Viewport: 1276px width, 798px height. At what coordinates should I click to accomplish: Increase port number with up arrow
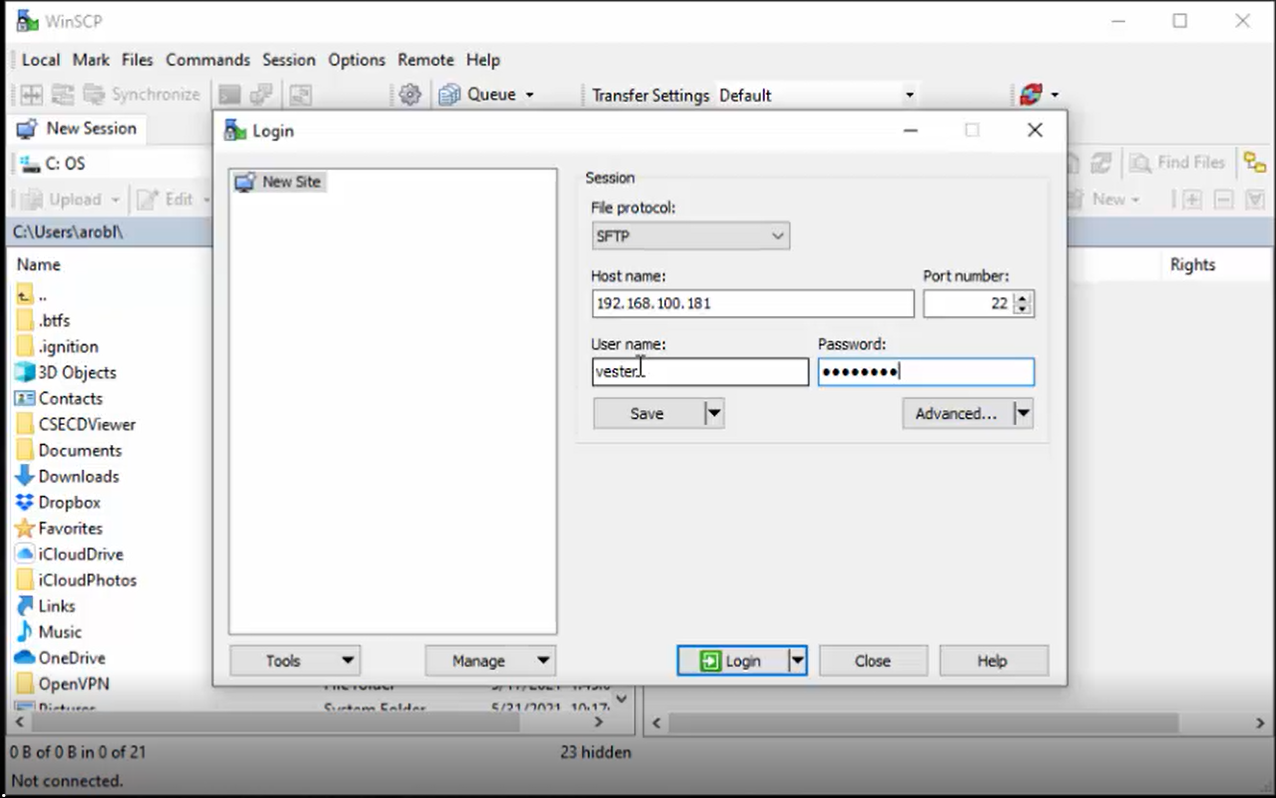[x=1022, y=297]
